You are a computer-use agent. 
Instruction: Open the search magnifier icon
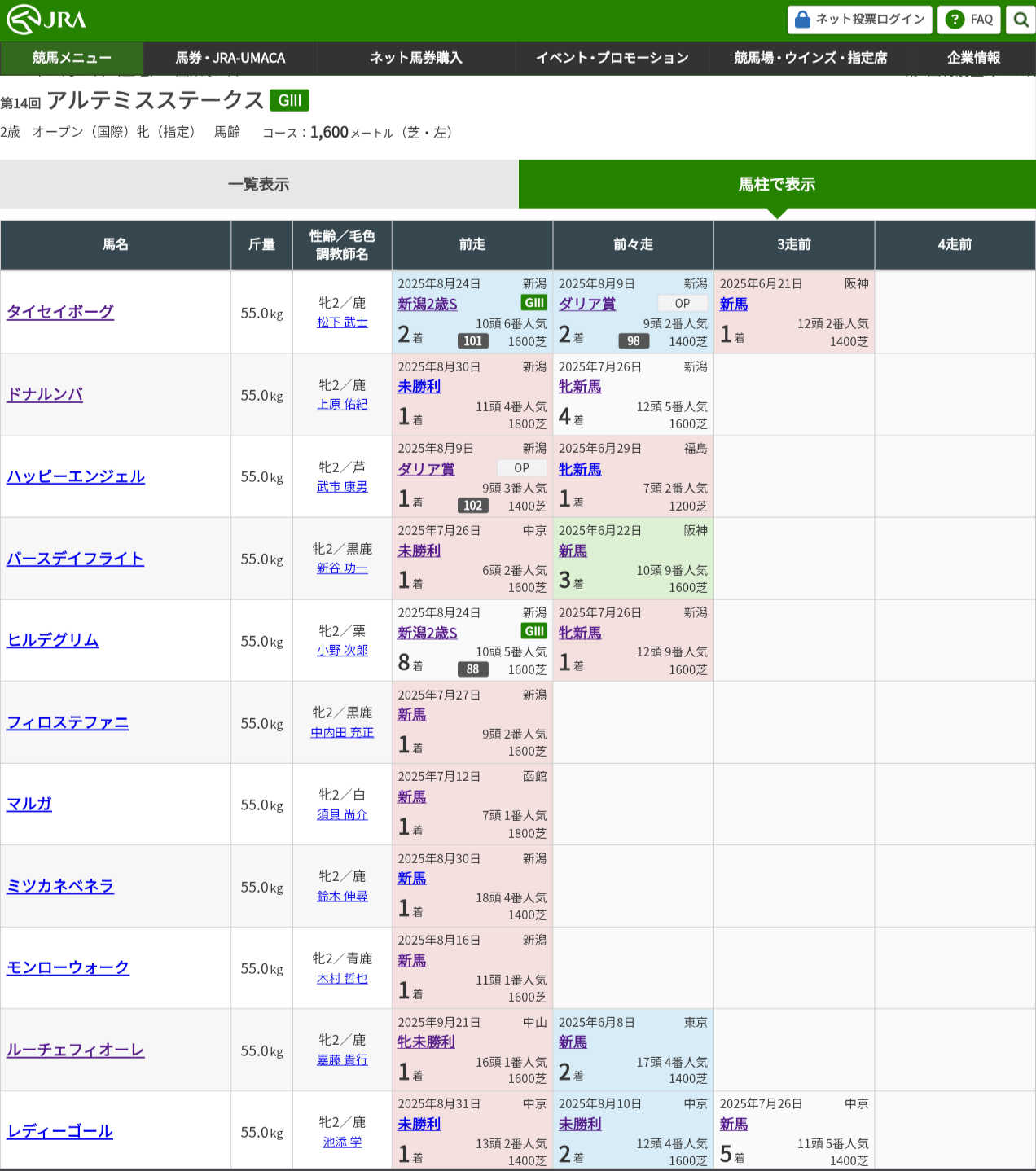pyautogui.click(x=1021, y=20)
